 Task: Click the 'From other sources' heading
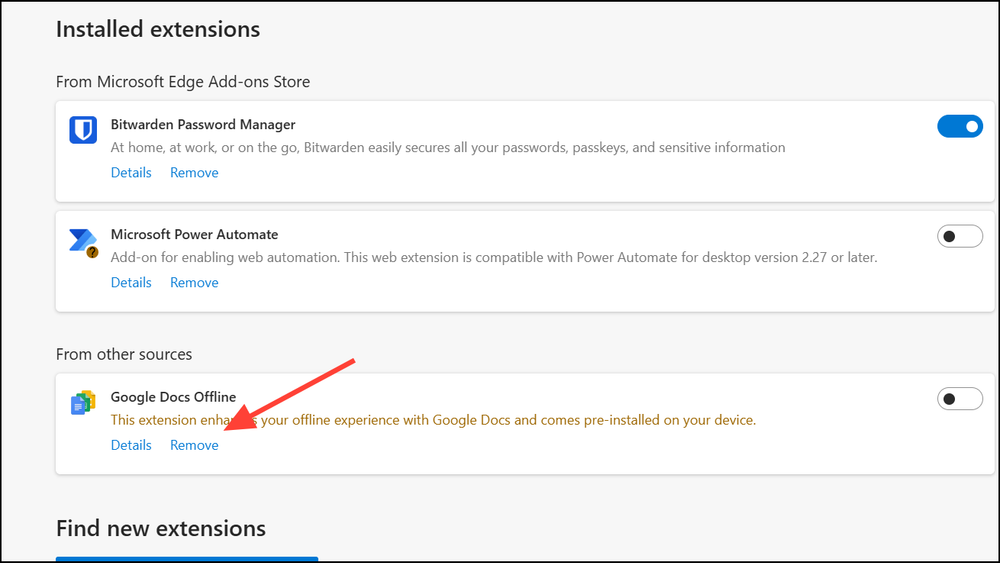click(124, 355)
